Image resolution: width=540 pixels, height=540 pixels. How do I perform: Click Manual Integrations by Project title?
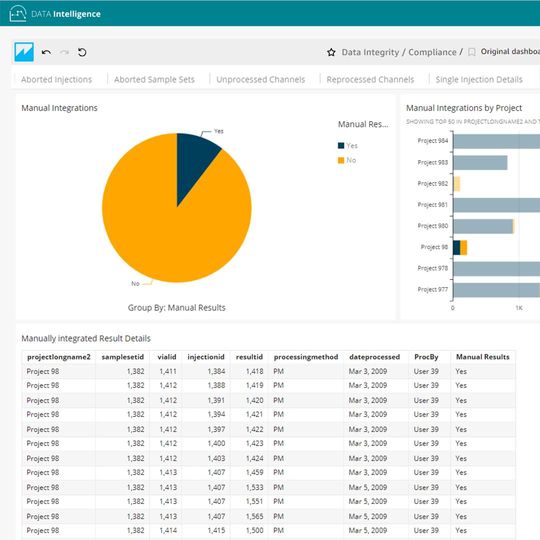pyautogui.click(x=464, y=108)
